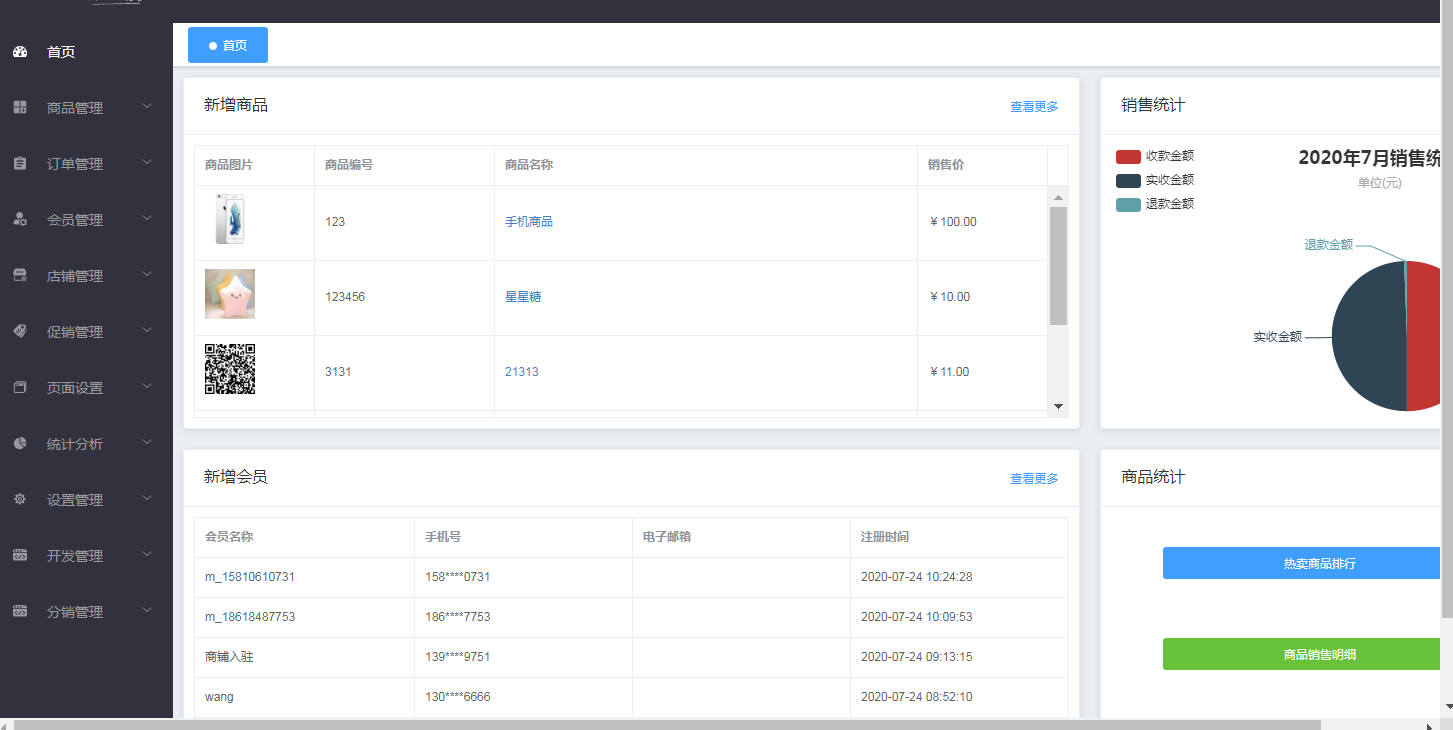
Task: Click the 设置管理 gear icon
Action: [x=20, y=500]
